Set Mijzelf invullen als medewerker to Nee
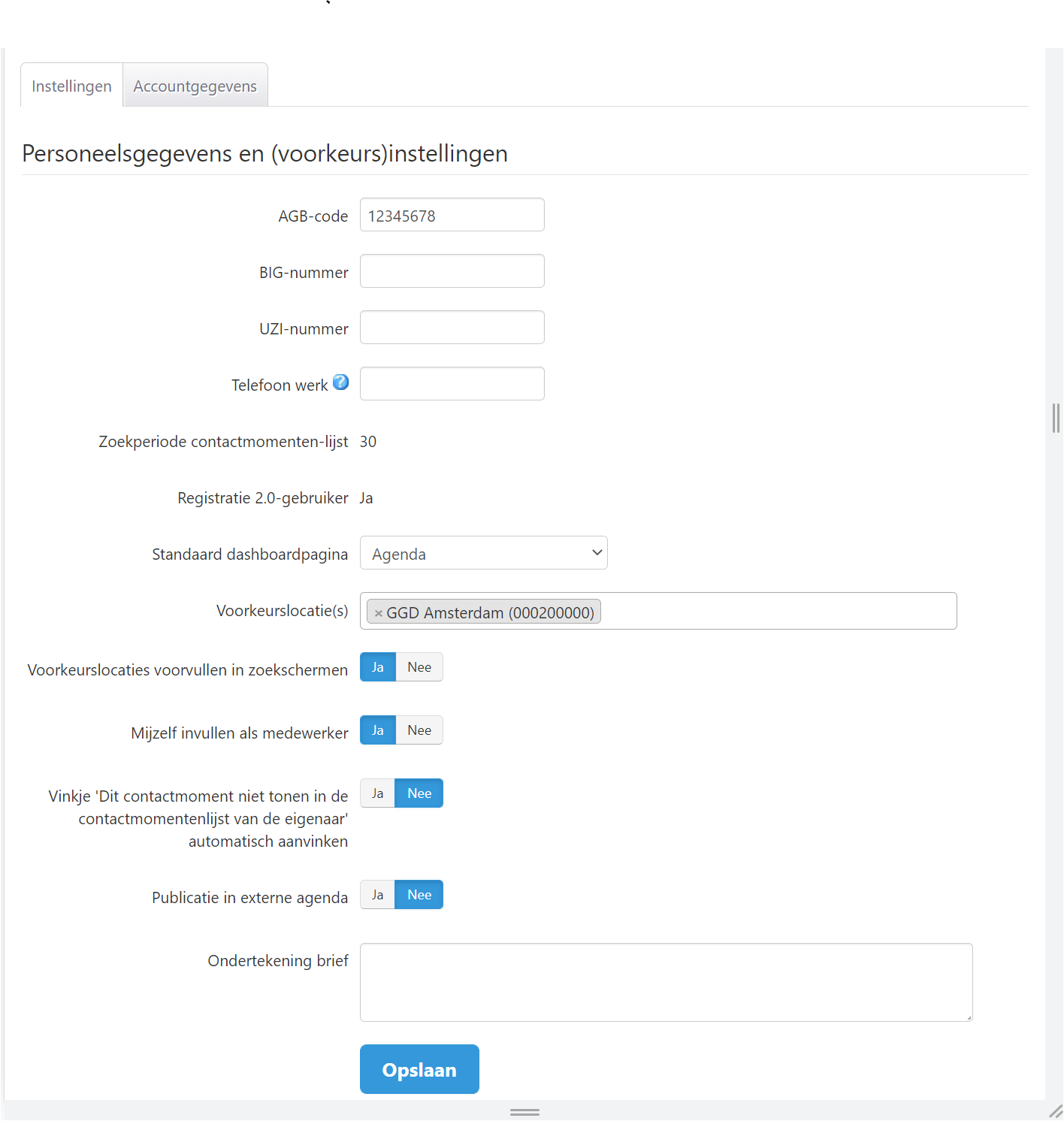This screenshot has height=1121, width=1064. 419,730
